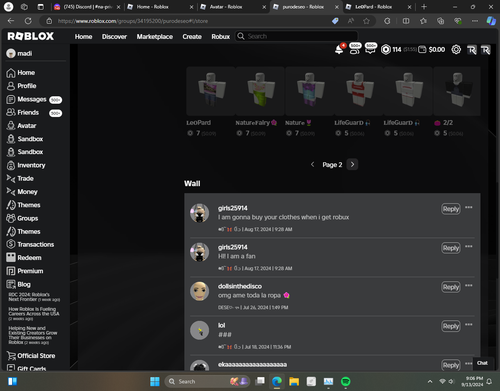Viewport: 500px width, 391px height.
Task: Reply to 'HI! I am a fan' comment
Action: (x=451, y=248)
